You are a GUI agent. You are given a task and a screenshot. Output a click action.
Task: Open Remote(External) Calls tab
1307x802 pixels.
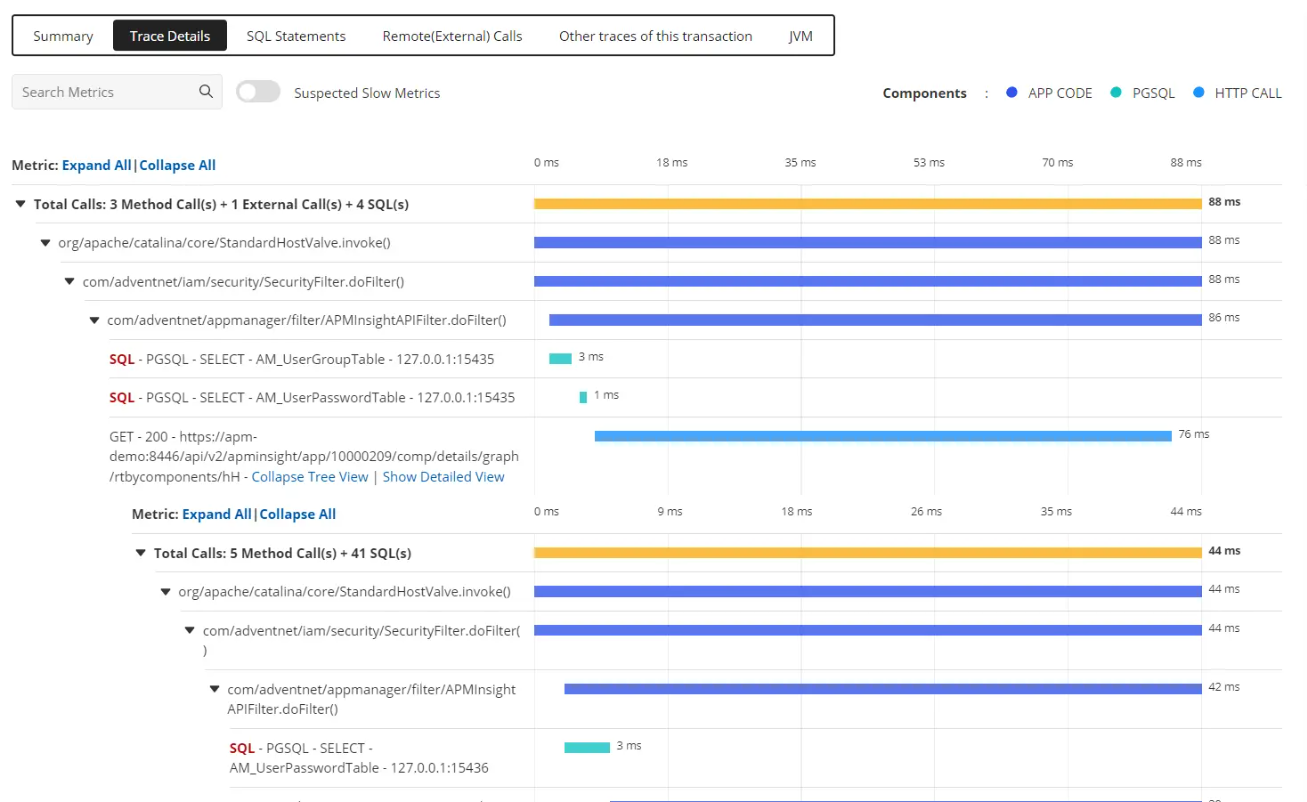452,36
